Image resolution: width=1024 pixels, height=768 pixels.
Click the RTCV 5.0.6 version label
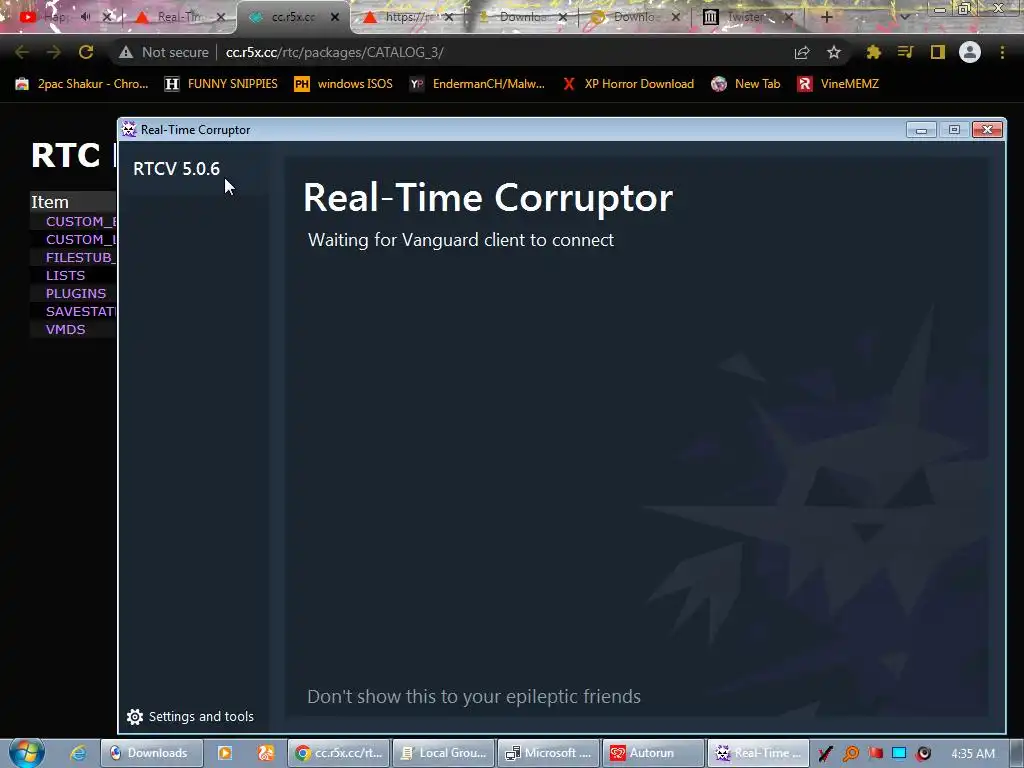pyautogui.click(x=176, y=168)
